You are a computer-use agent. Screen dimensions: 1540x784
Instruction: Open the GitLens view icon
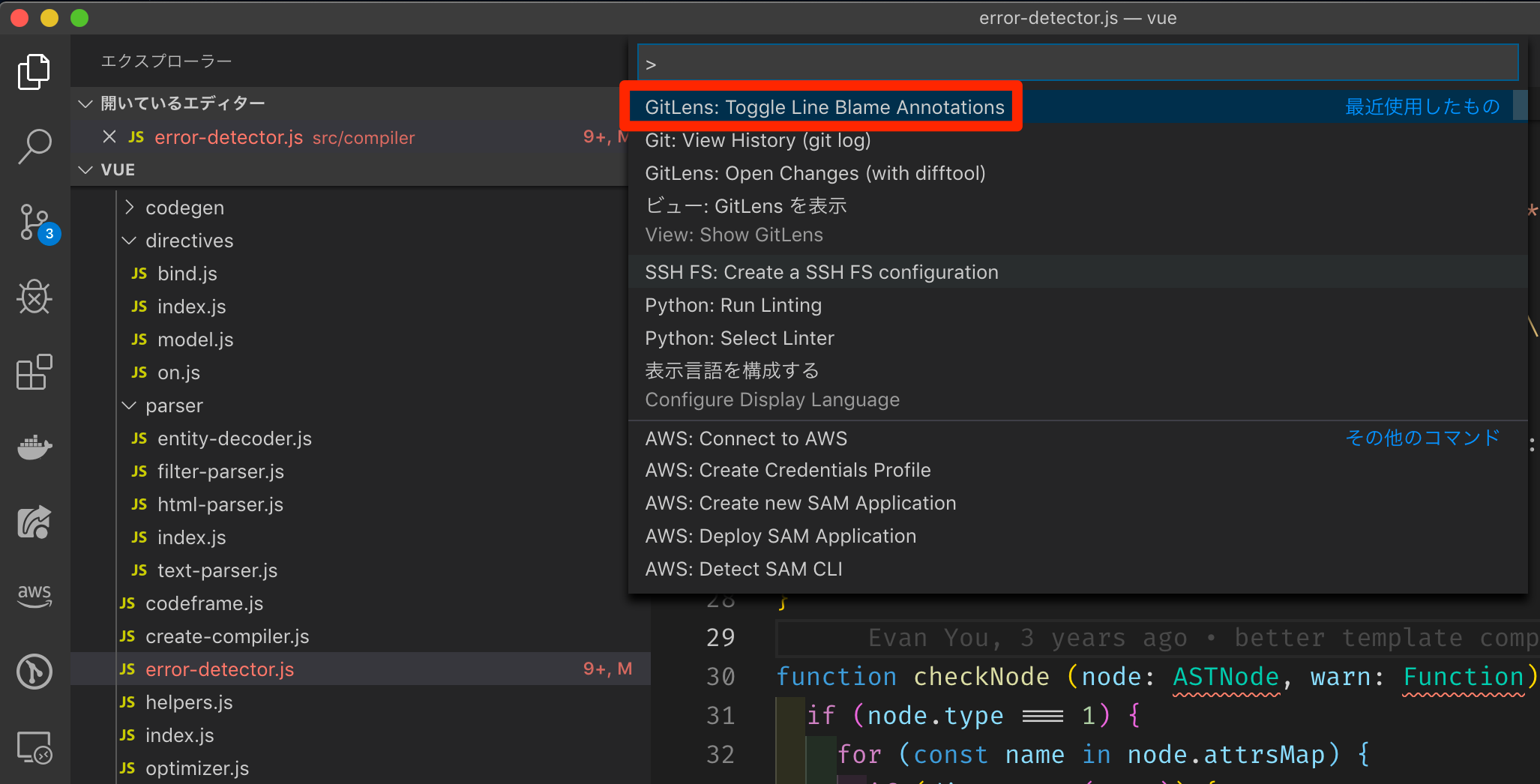(x=34, y=672)
